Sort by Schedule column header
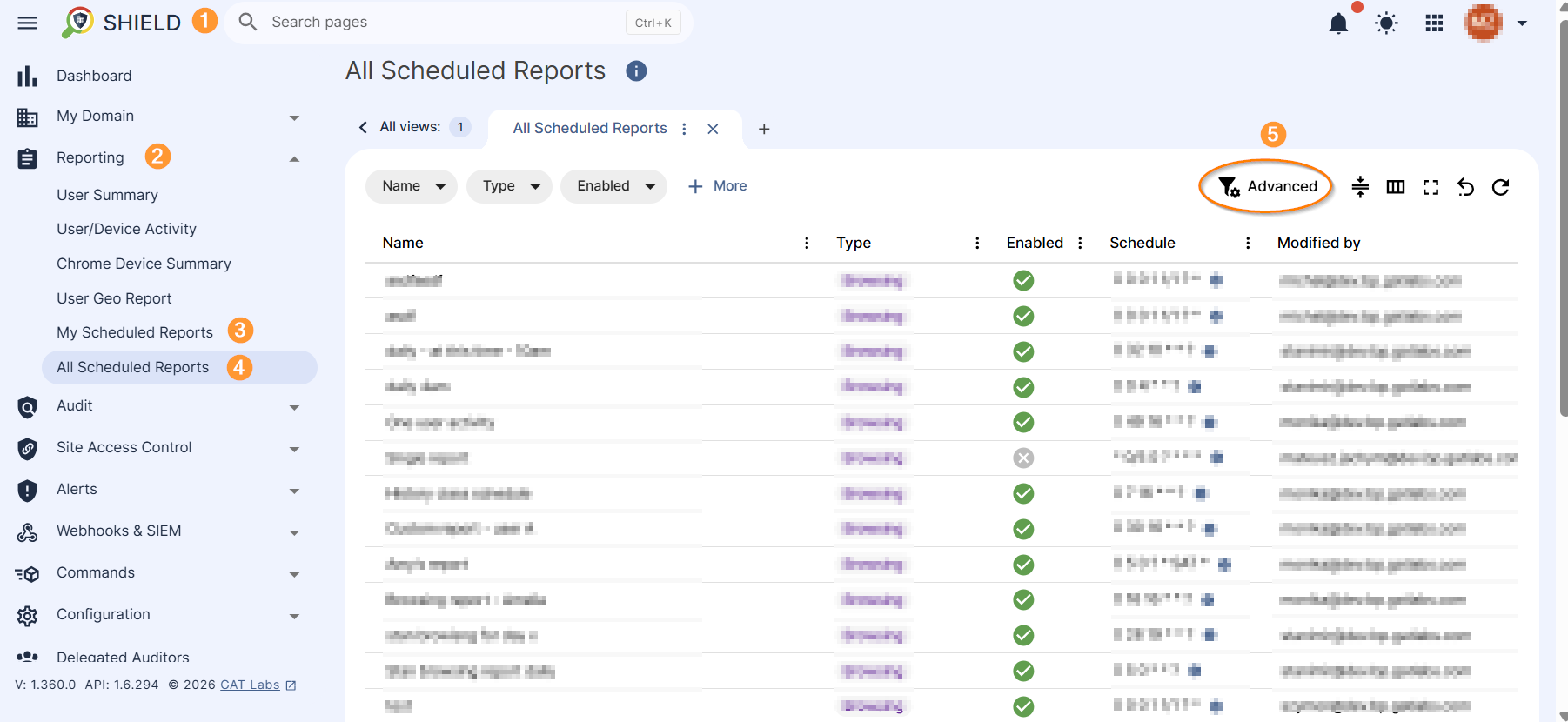This screenshot has height=722, width=1568. pos(1142,243)
